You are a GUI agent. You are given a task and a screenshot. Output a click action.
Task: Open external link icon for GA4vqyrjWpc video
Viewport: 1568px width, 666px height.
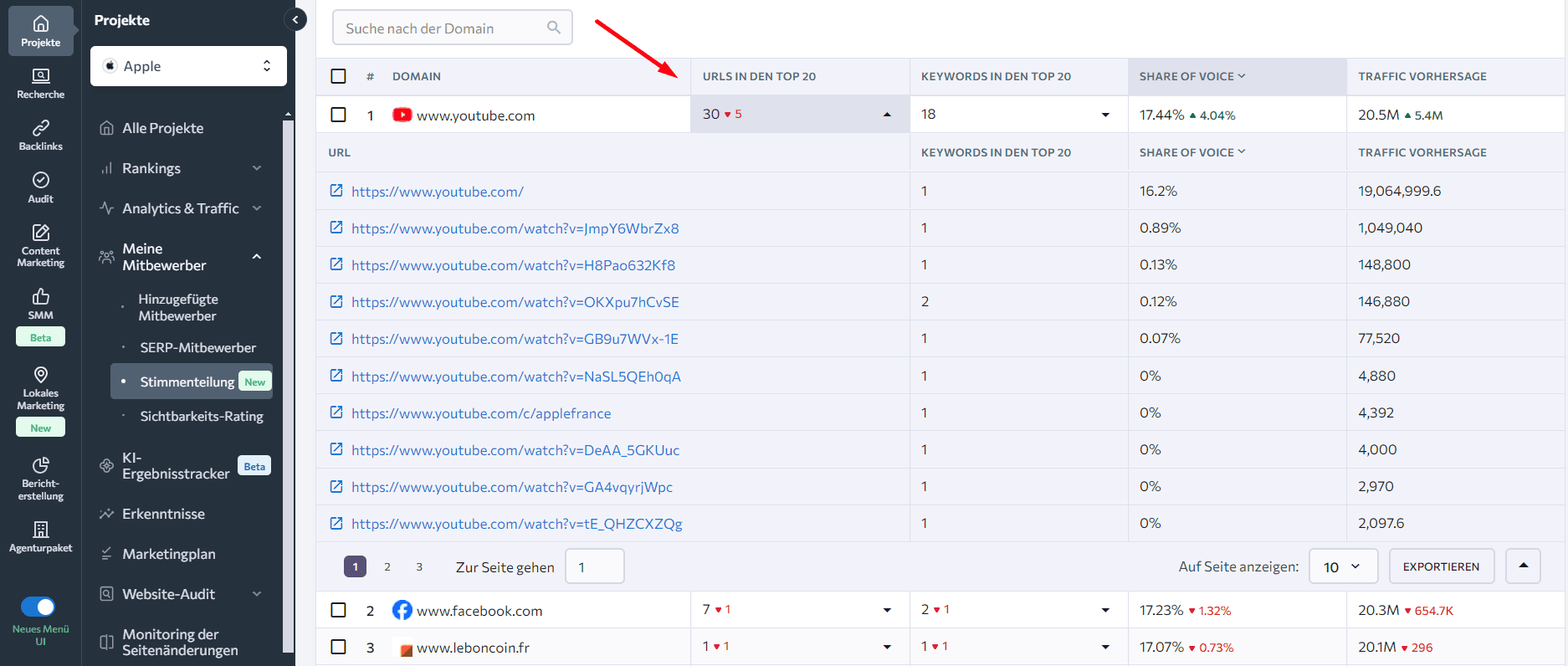click(x=336, y=486)
